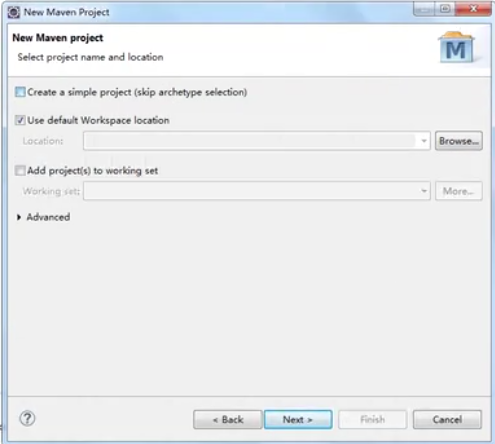This screenshot has width=495, height=444.
Task: Maximize the New Maven Project window
Action: tap(445, 9)
